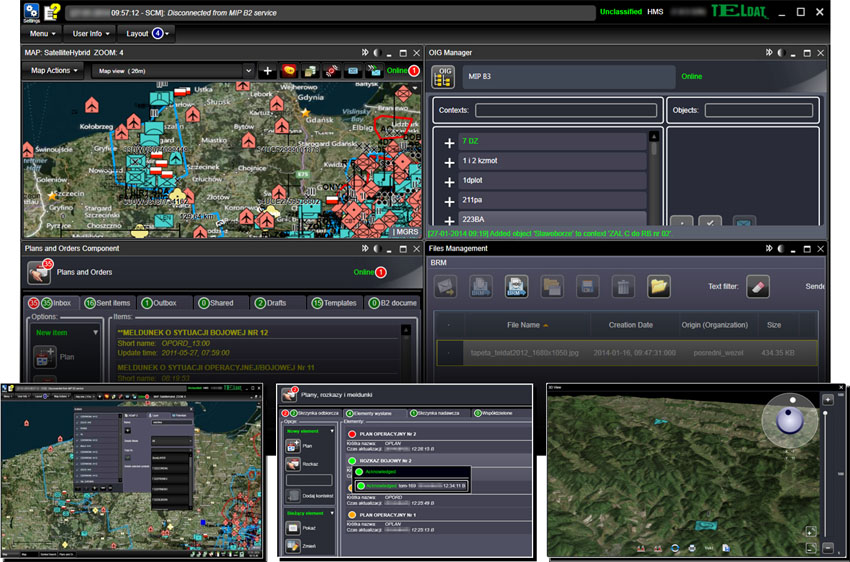Open the B2 documents tab
Viewport: 850px width, 562px height.
point(393,303)
